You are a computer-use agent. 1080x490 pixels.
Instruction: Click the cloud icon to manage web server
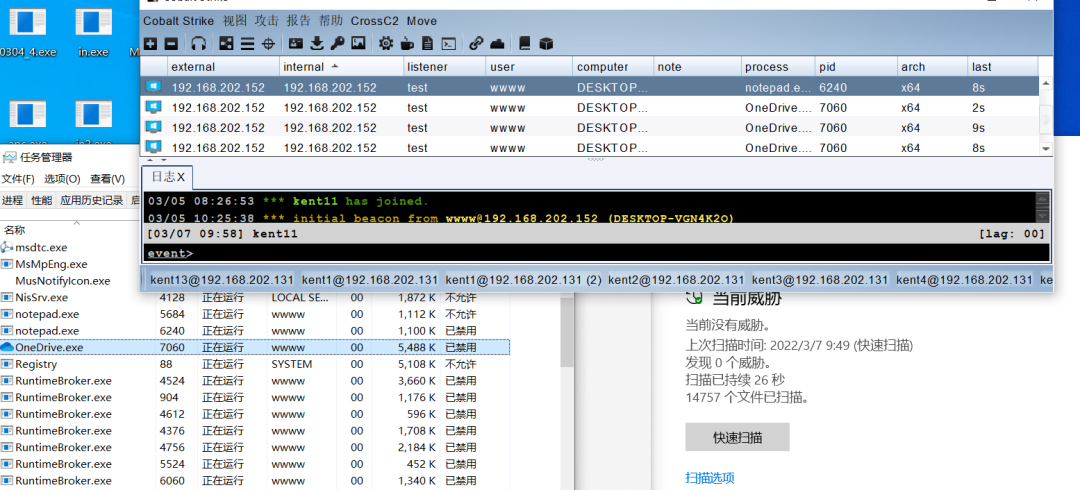[497, 44]
